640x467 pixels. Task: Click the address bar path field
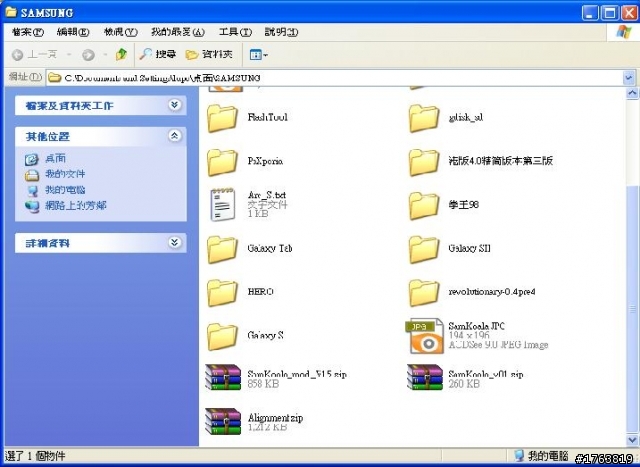pos(335,78)
